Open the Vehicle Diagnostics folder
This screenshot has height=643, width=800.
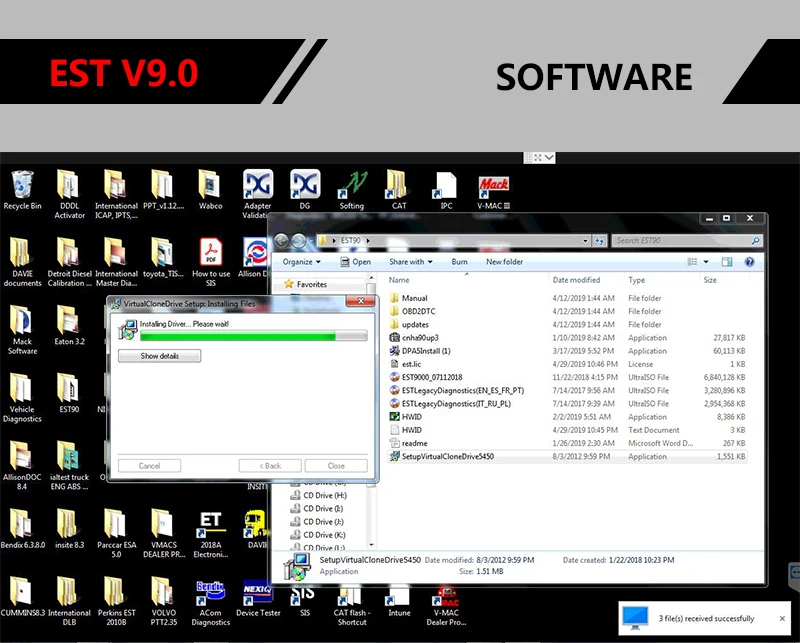(22, 398)
